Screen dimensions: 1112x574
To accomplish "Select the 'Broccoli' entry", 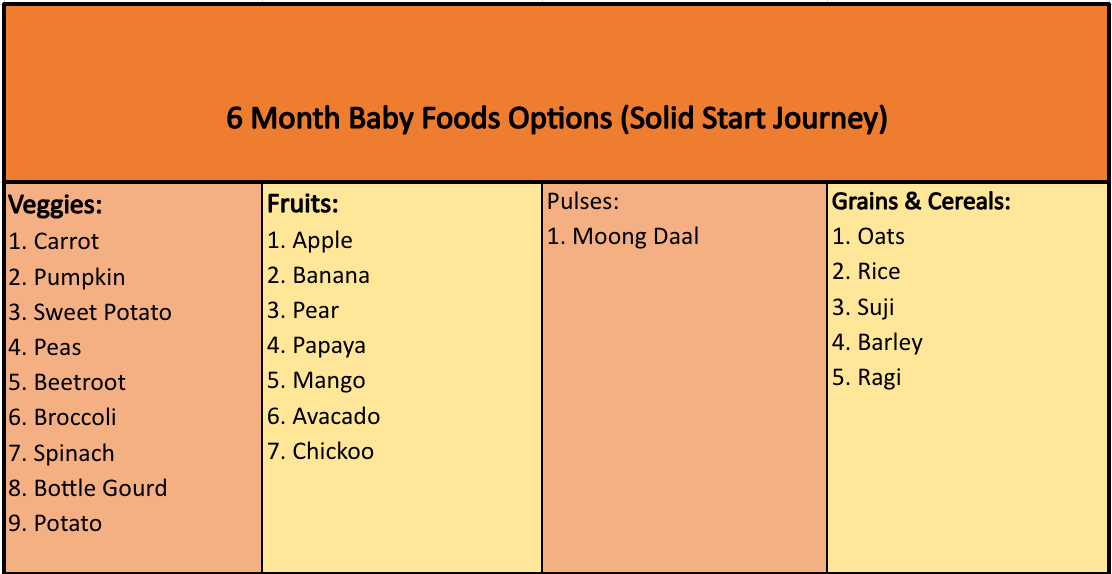I will point(75,417).
